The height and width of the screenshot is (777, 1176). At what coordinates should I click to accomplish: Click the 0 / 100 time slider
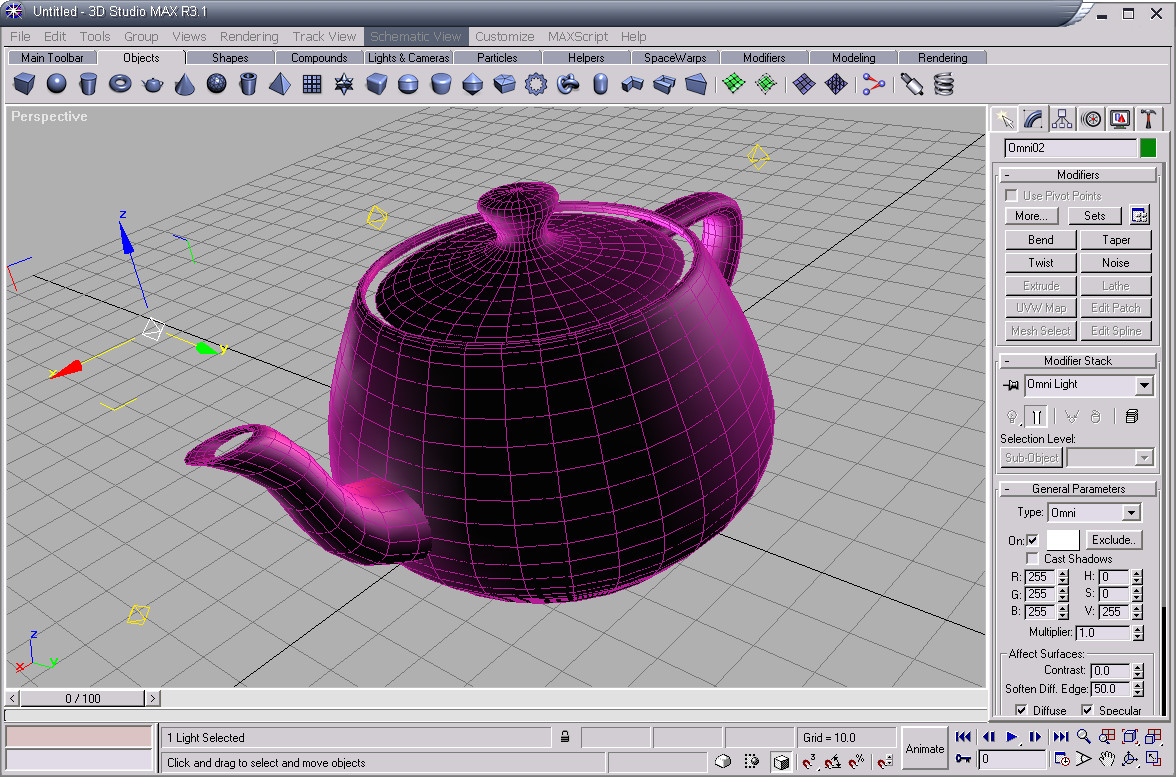(x=82, y=698)
